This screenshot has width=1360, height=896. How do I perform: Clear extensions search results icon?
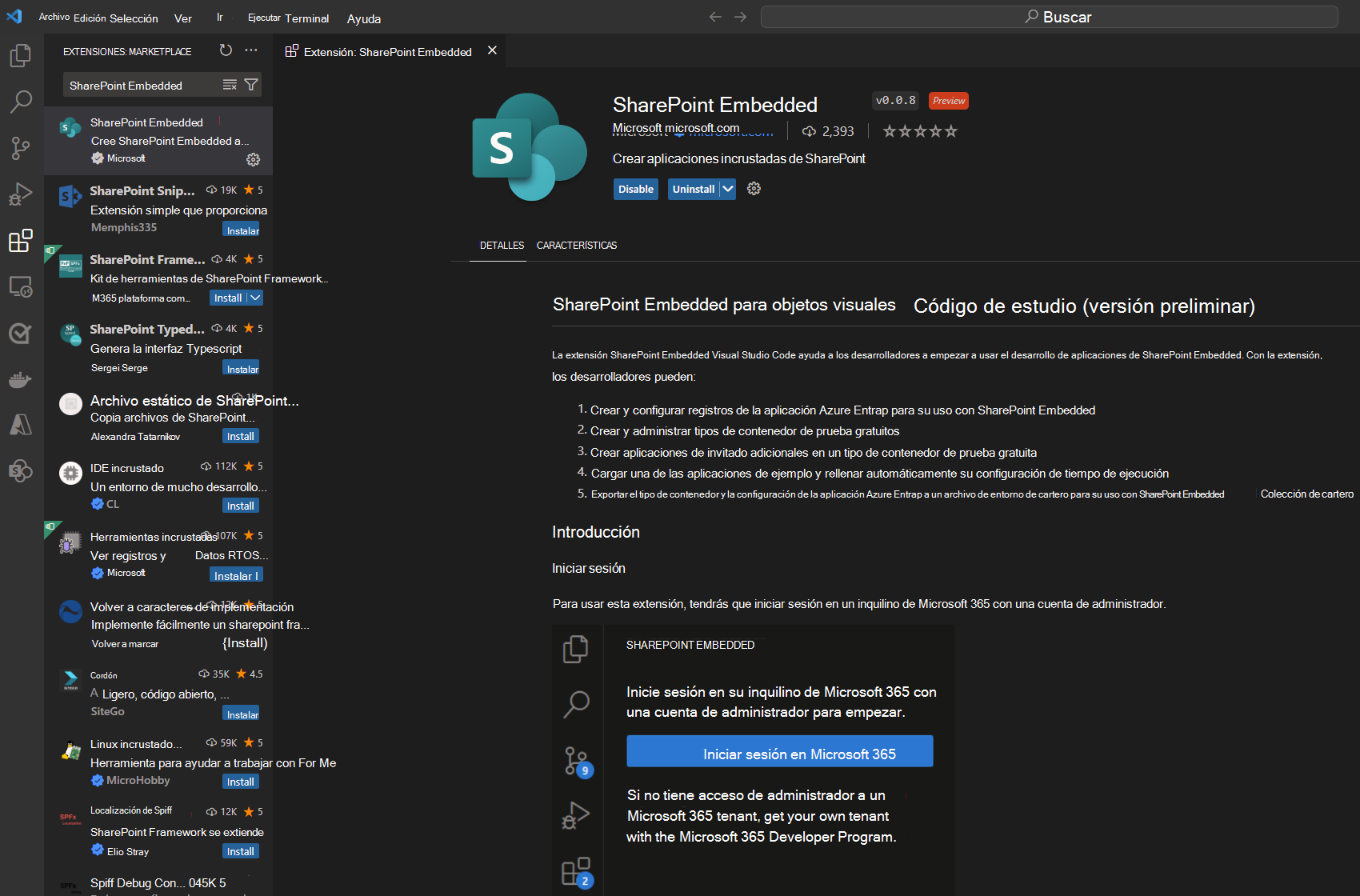click(230, 85)
